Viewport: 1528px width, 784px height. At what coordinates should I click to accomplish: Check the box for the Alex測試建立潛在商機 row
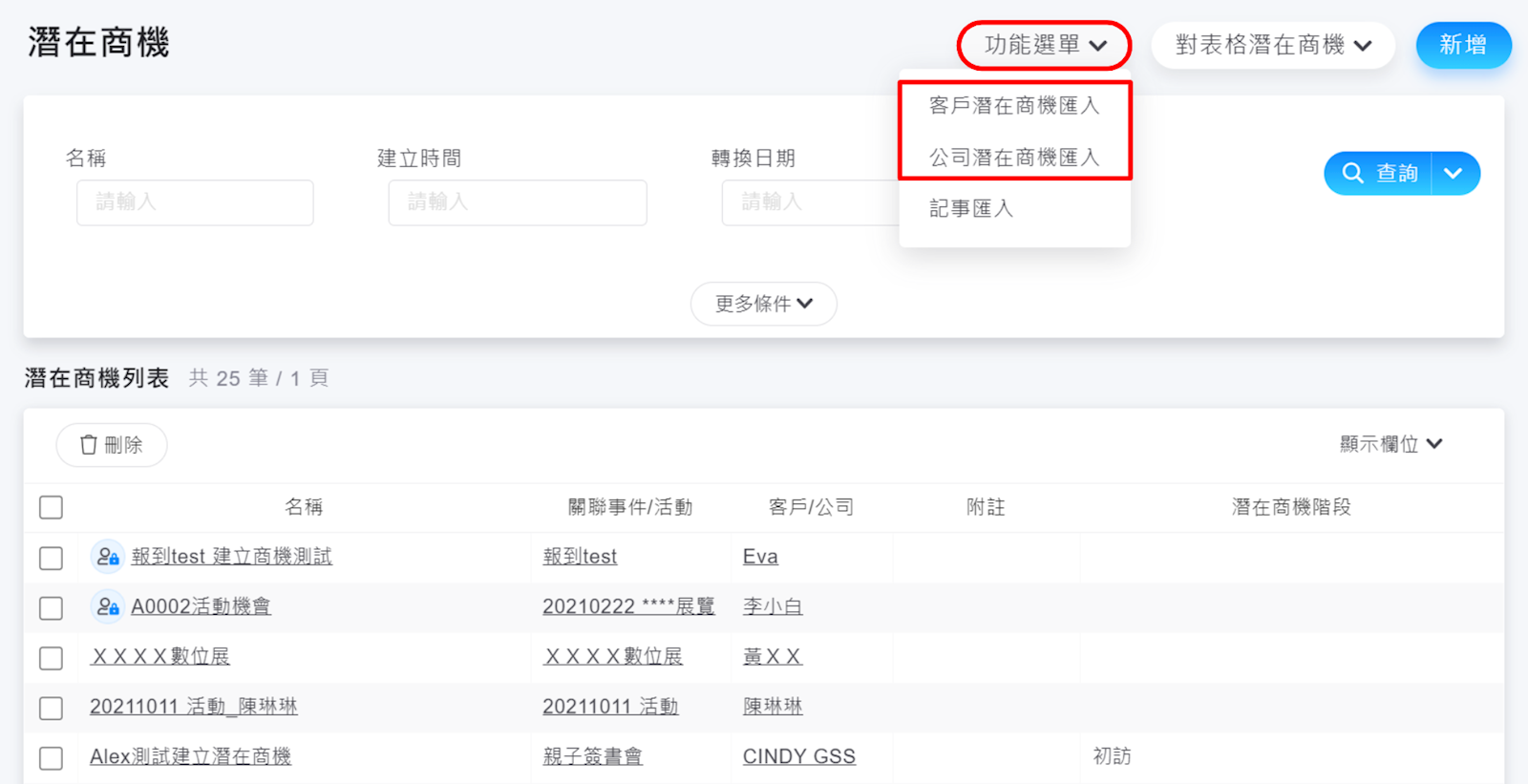pos(52,758)
